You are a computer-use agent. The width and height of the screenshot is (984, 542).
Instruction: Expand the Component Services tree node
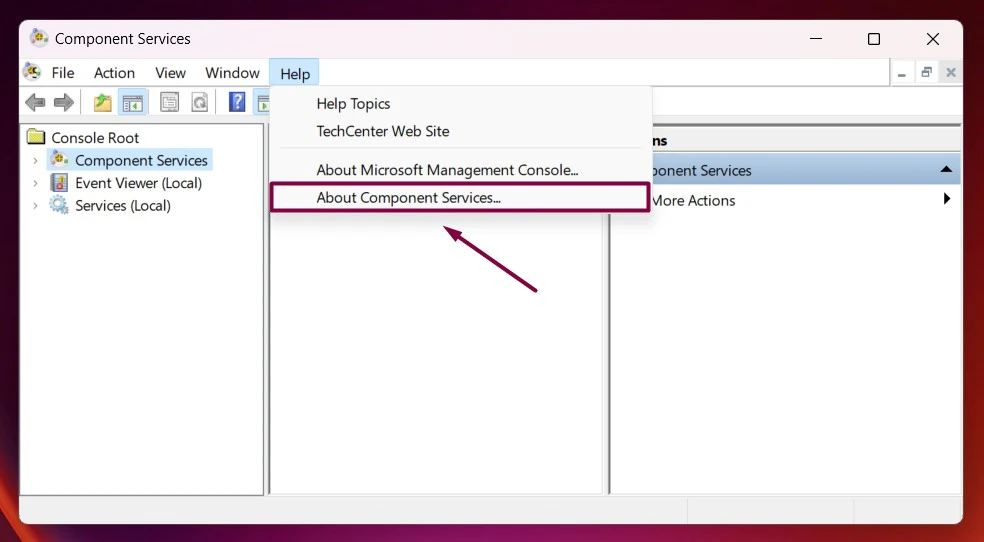pos(36,161)
